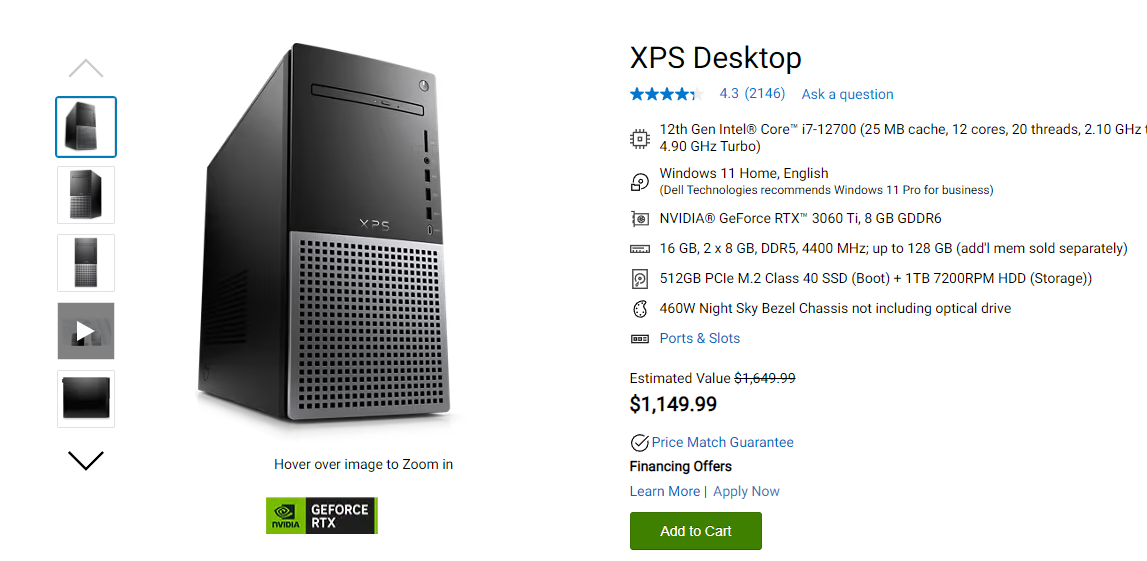Play the product video thumbnail

click(x=86, y=331)
